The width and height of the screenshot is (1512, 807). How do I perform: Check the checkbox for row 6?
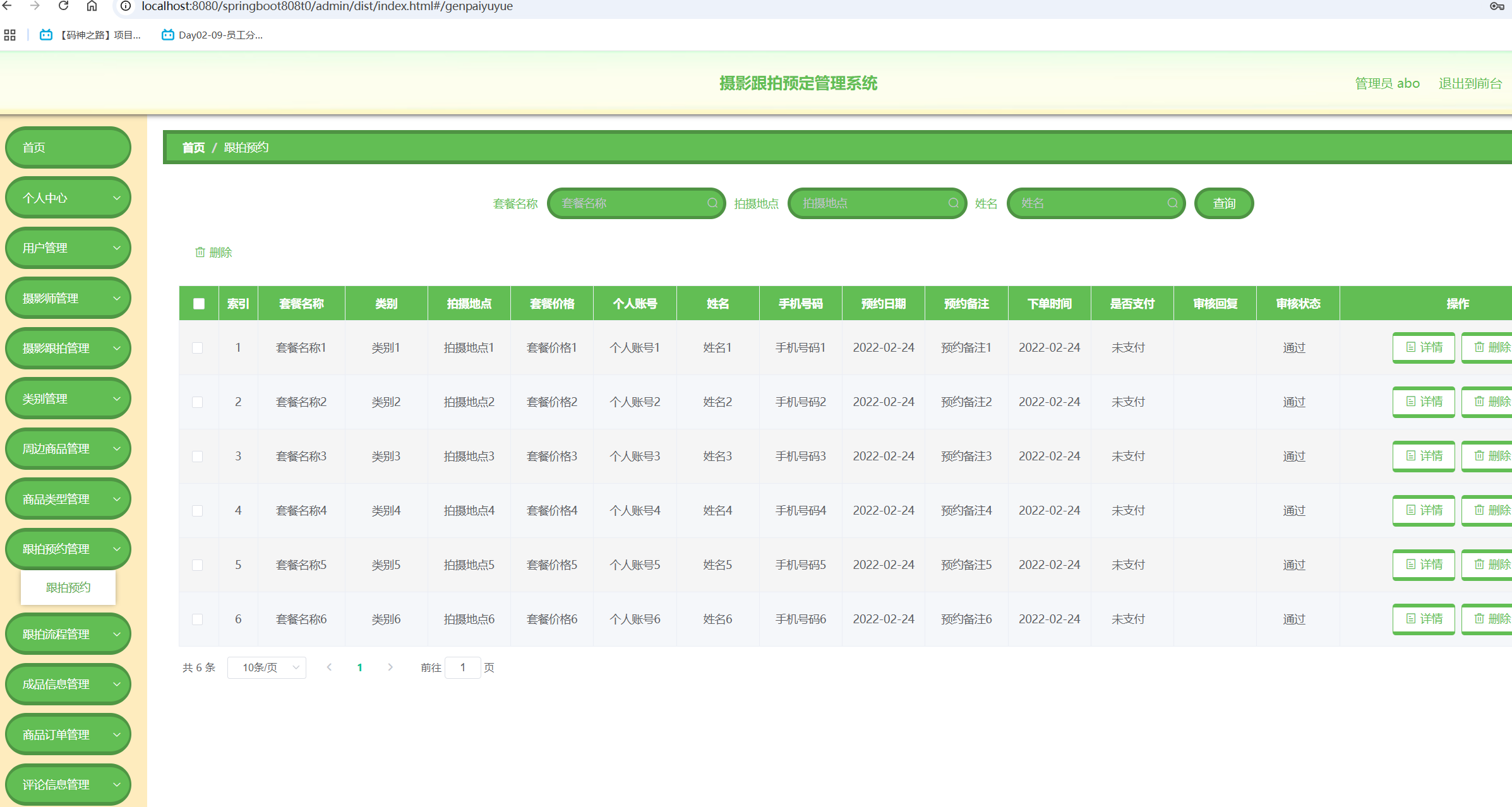pos(198,619)
